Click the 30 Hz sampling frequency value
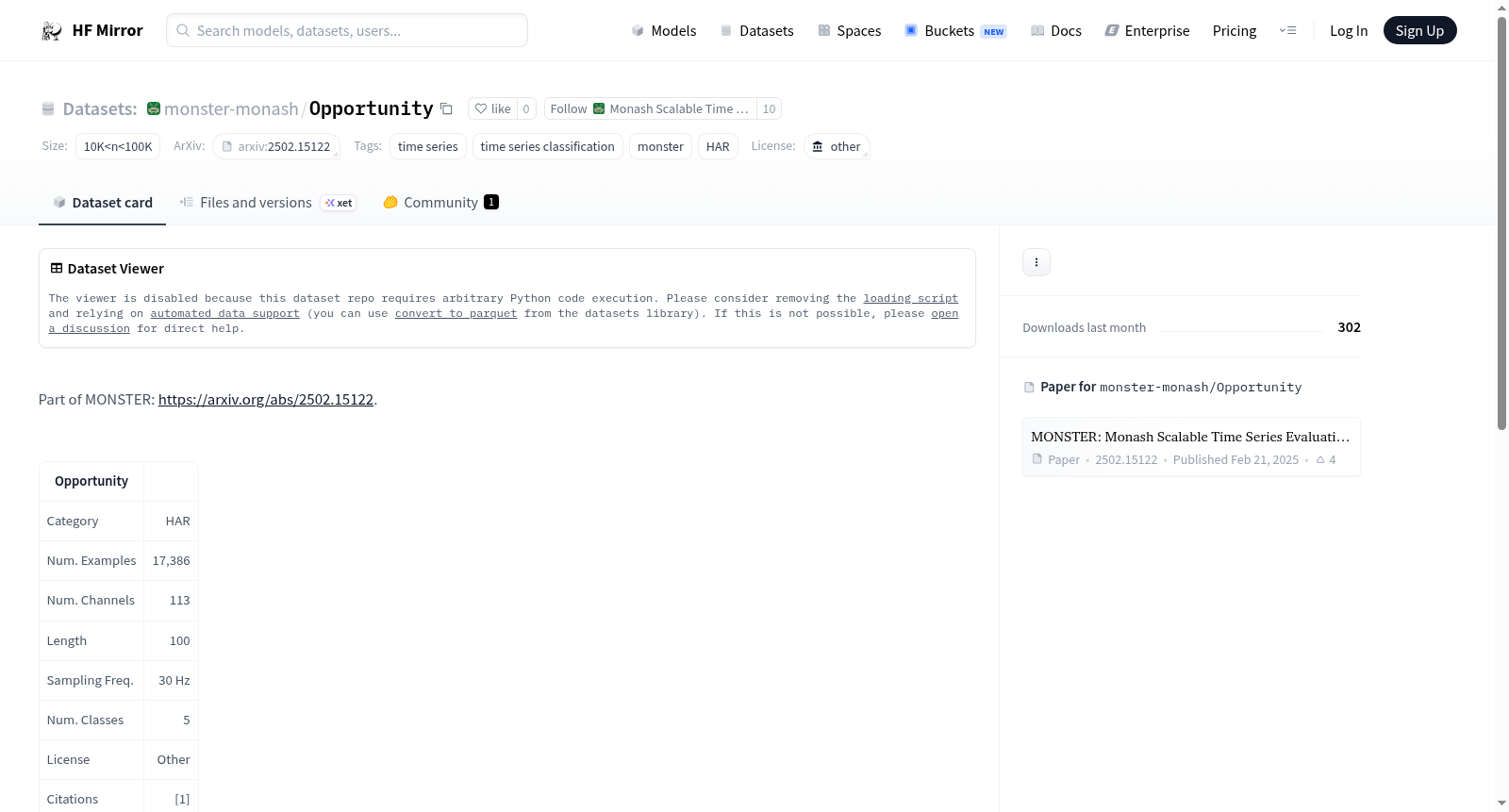 coord(174,681)
